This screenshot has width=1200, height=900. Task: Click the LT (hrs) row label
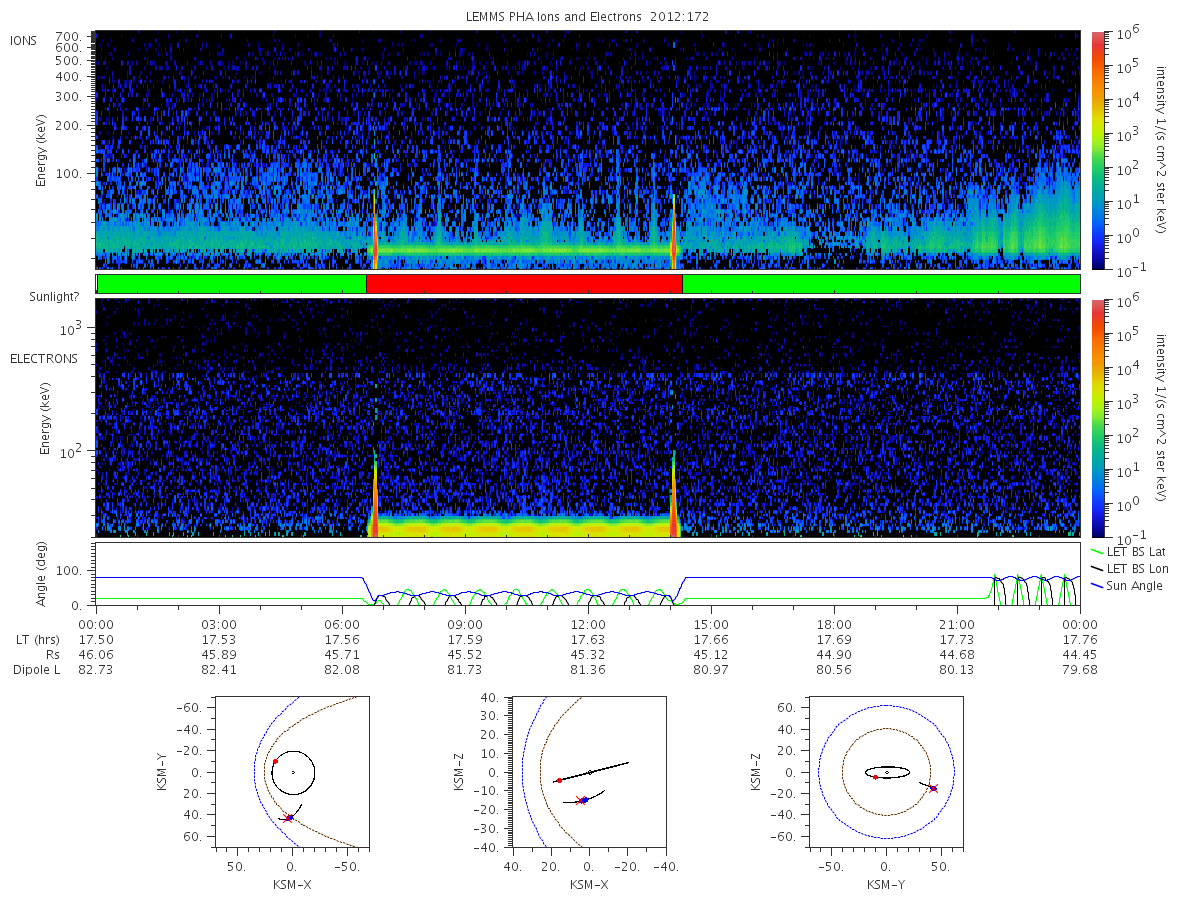(x=39, y=639)
